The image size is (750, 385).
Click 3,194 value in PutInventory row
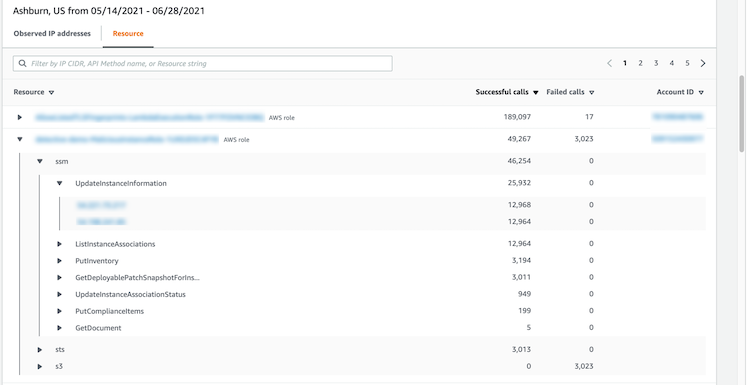521,261
